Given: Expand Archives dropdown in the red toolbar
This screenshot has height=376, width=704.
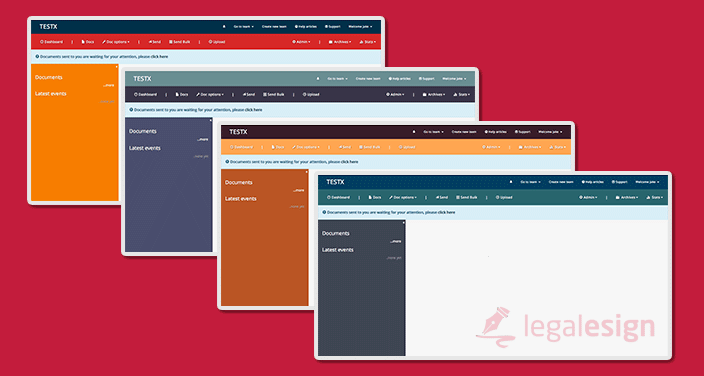Looking at the screenshot, I should [339, 42].
